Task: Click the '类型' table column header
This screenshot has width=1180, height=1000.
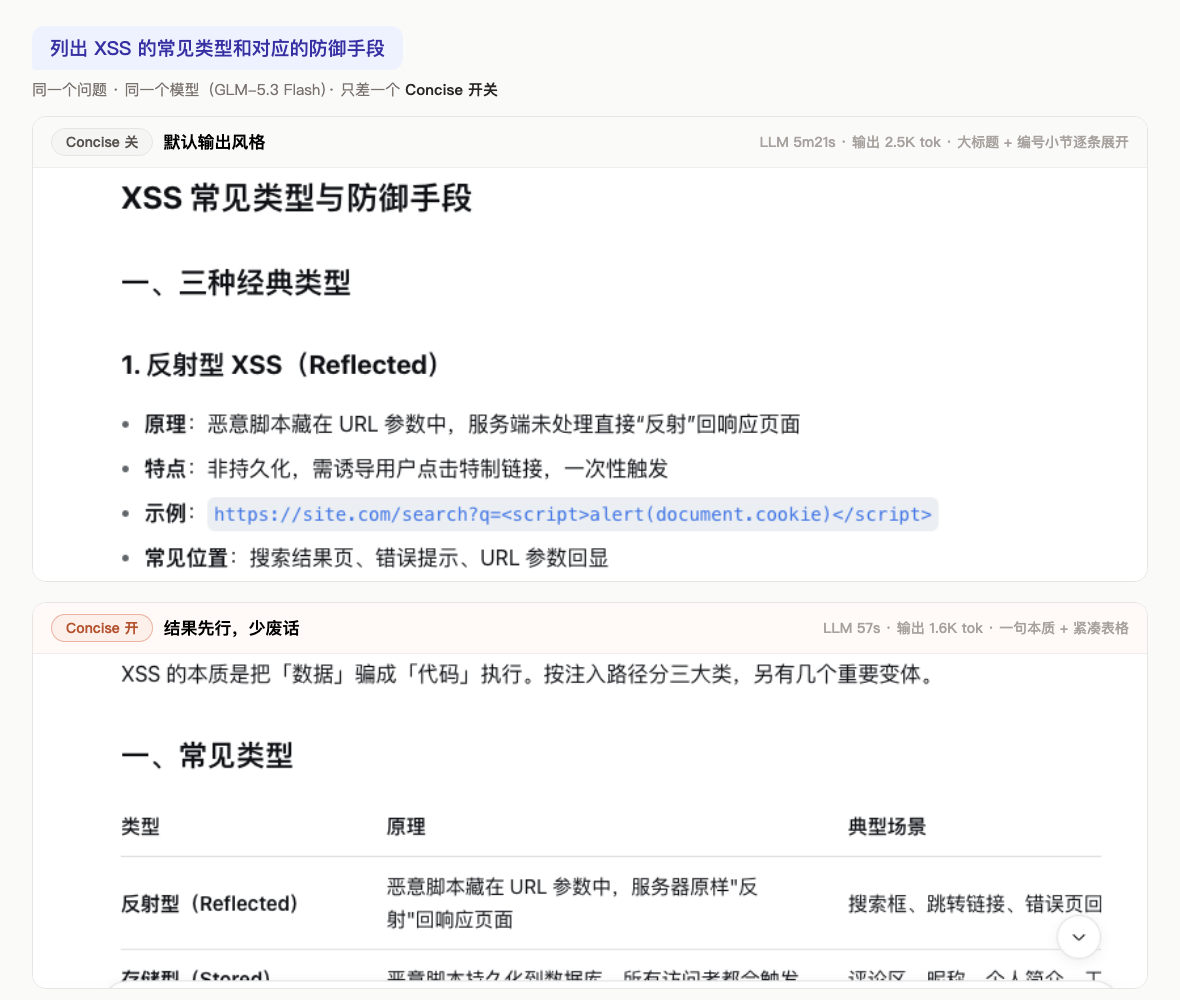Action: pos(141,827)
